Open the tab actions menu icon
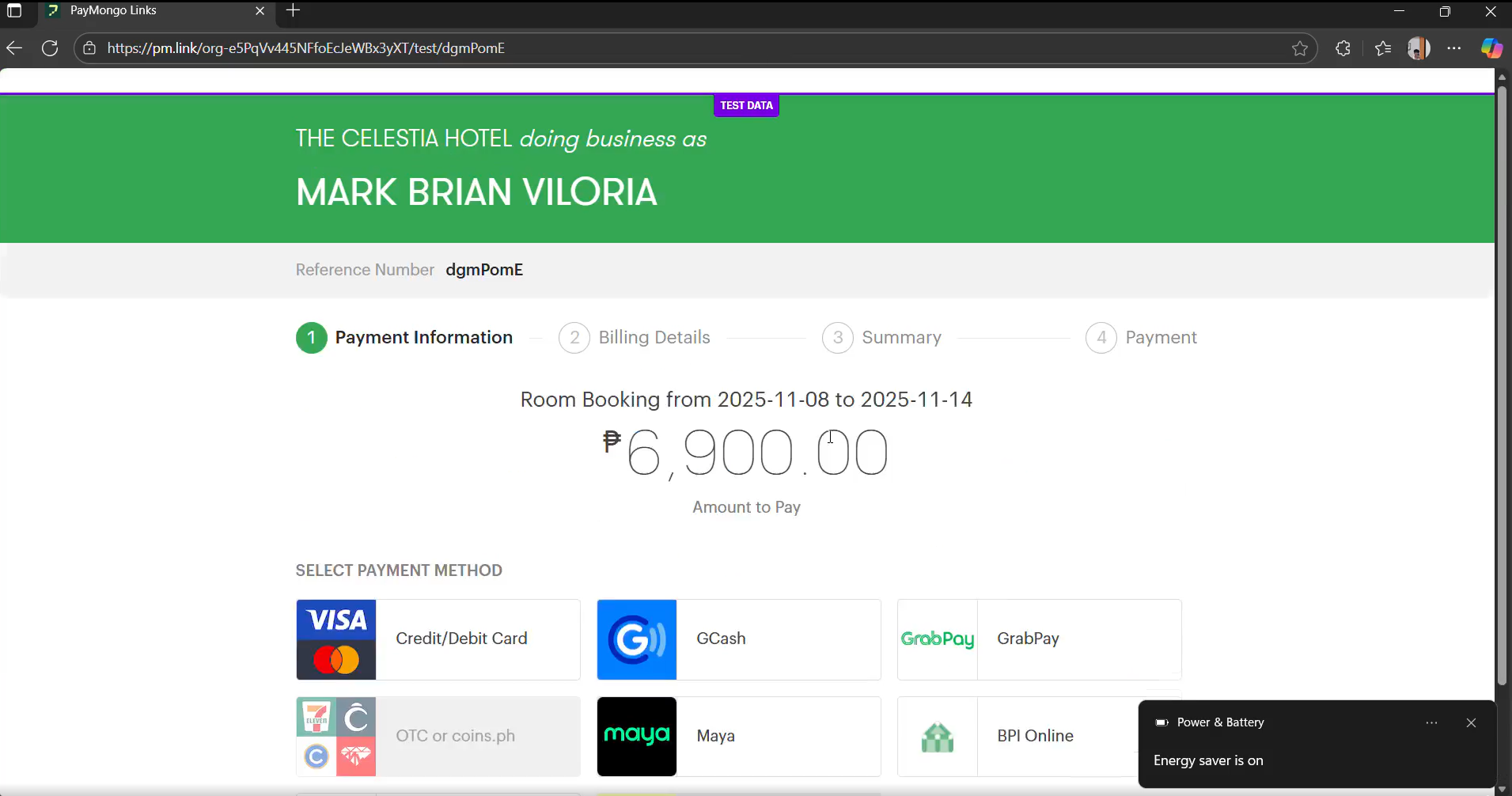The image size is (1512, 796). tap(14, 11)
